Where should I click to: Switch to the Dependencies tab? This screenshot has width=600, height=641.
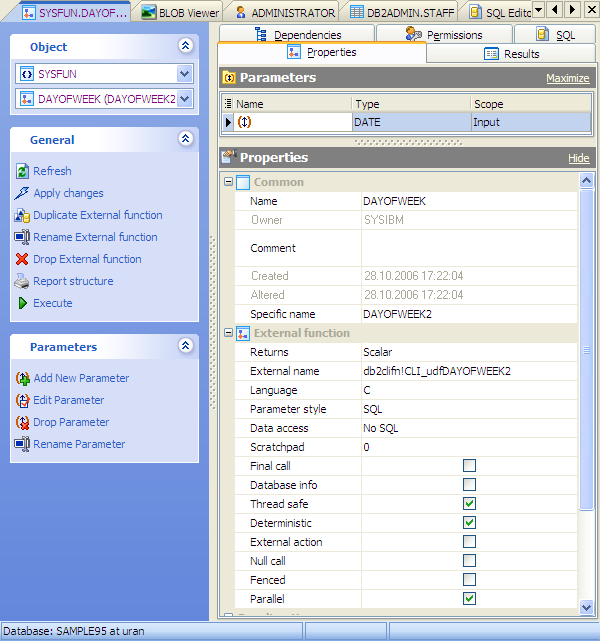[x=298, y=34]
